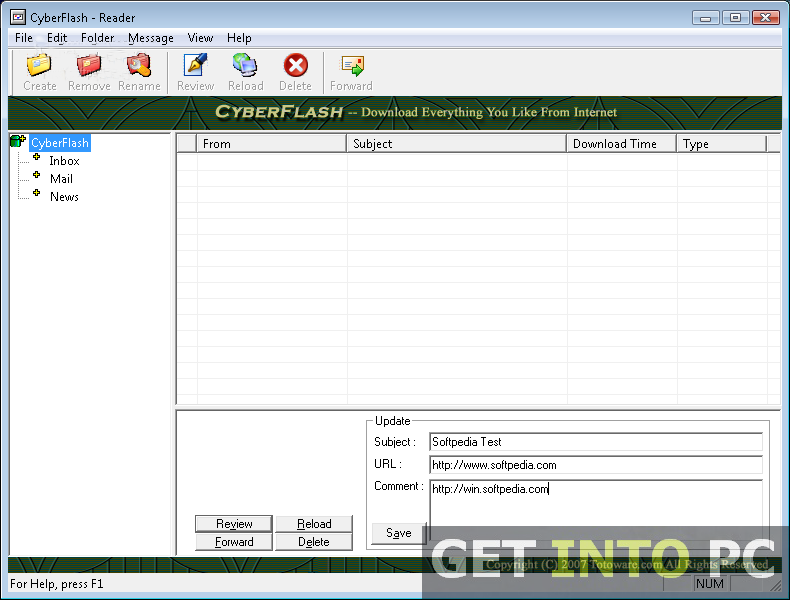Click the Review button in bottom panel
This screenshot has height=600, width=790.
(234, 524)
